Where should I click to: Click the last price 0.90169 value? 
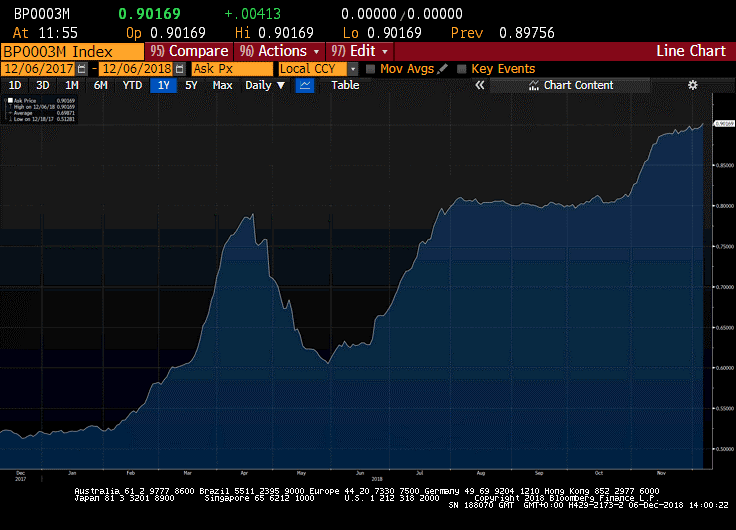149,14
